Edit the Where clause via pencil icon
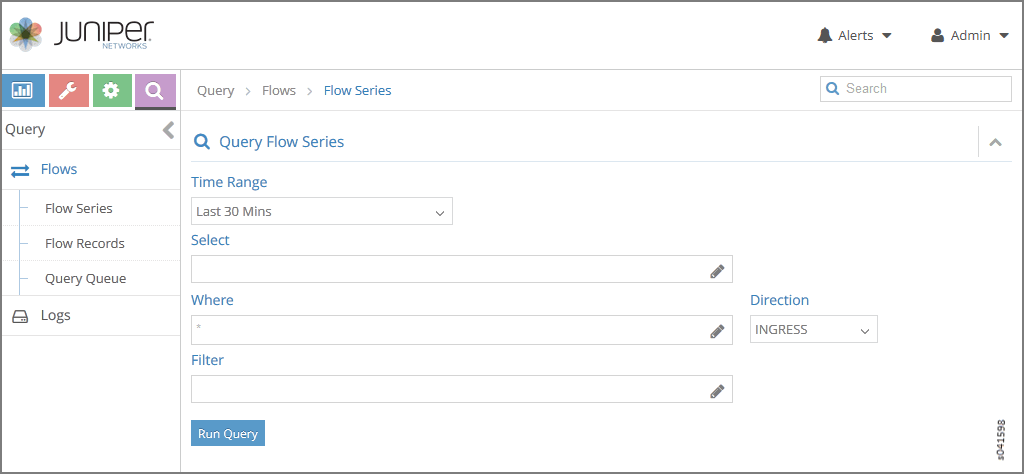1024x474 pixels. coord(717,331)
